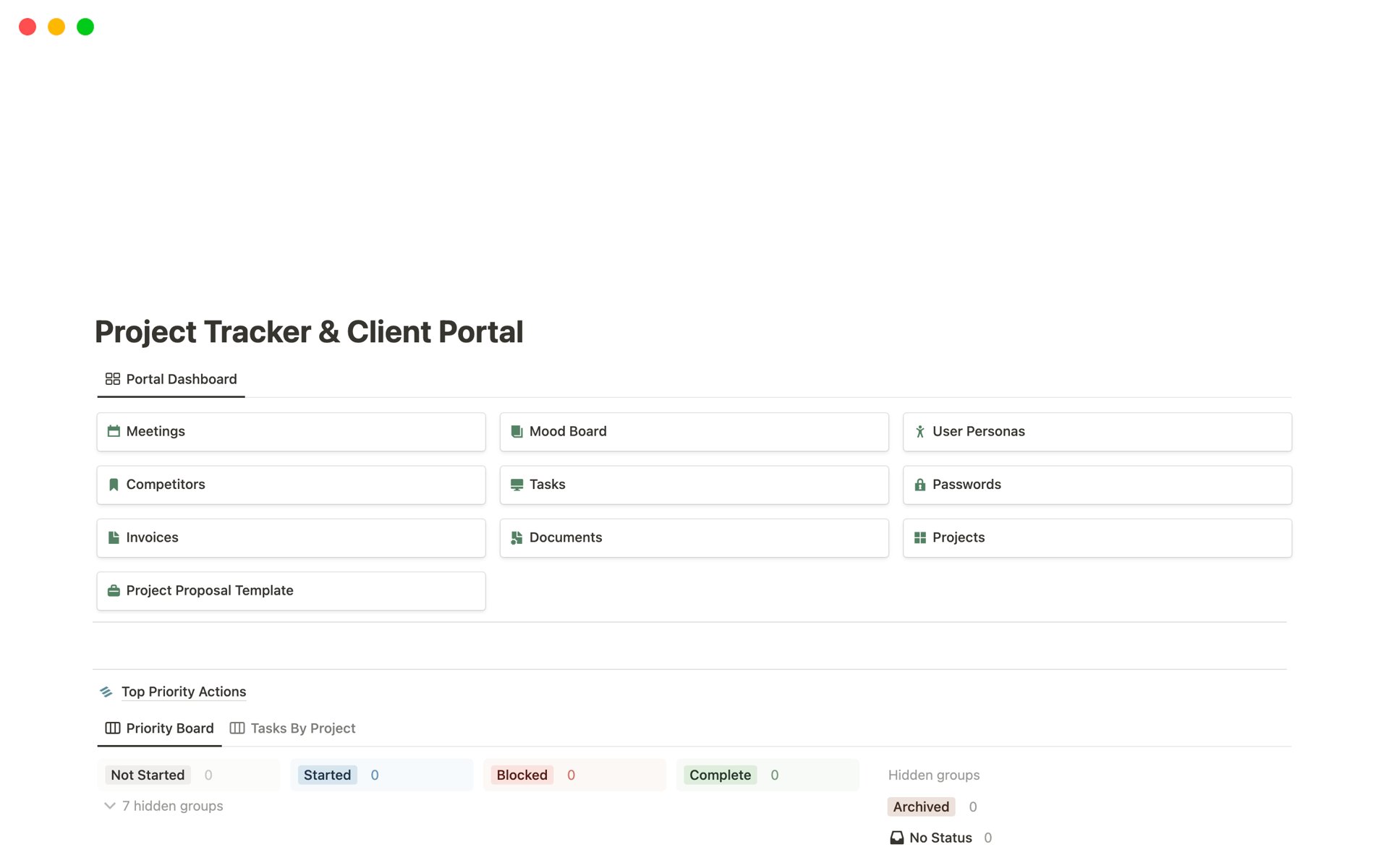Toggle visibility of Not Started group
This screenshot has width=1389, height=868.
147,774
